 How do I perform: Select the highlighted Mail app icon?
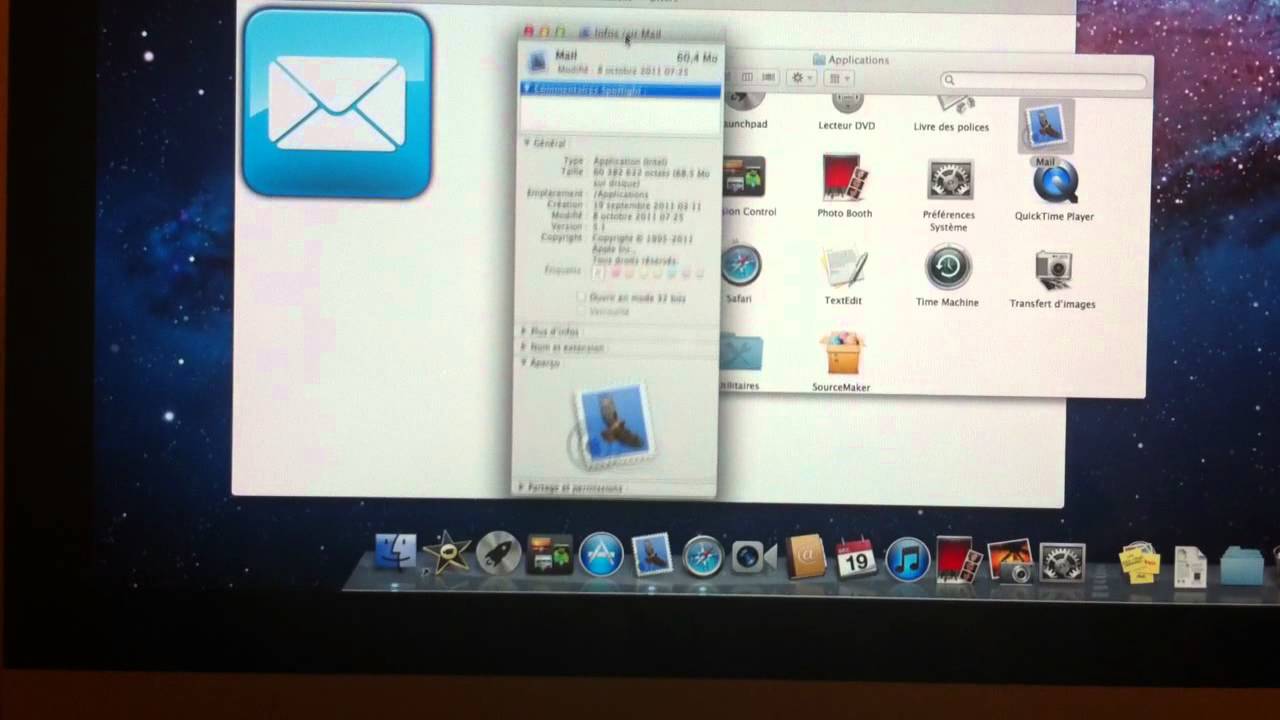[x=1046, y=125]
